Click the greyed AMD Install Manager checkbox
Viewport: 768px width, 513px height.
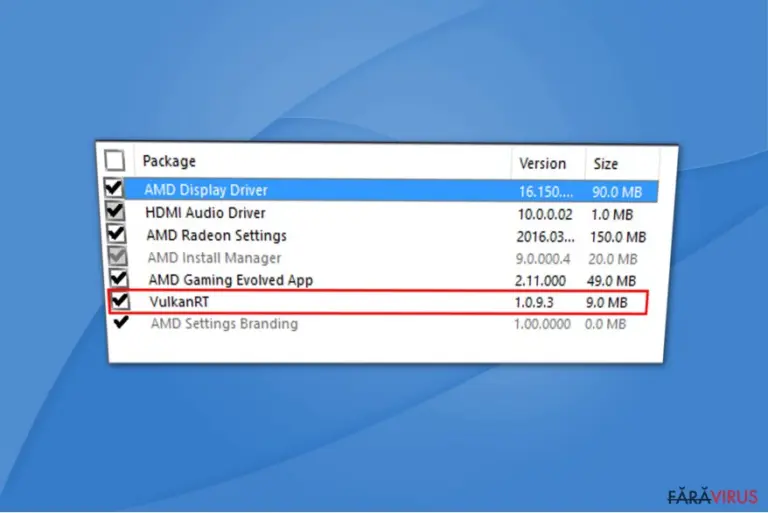118,256
